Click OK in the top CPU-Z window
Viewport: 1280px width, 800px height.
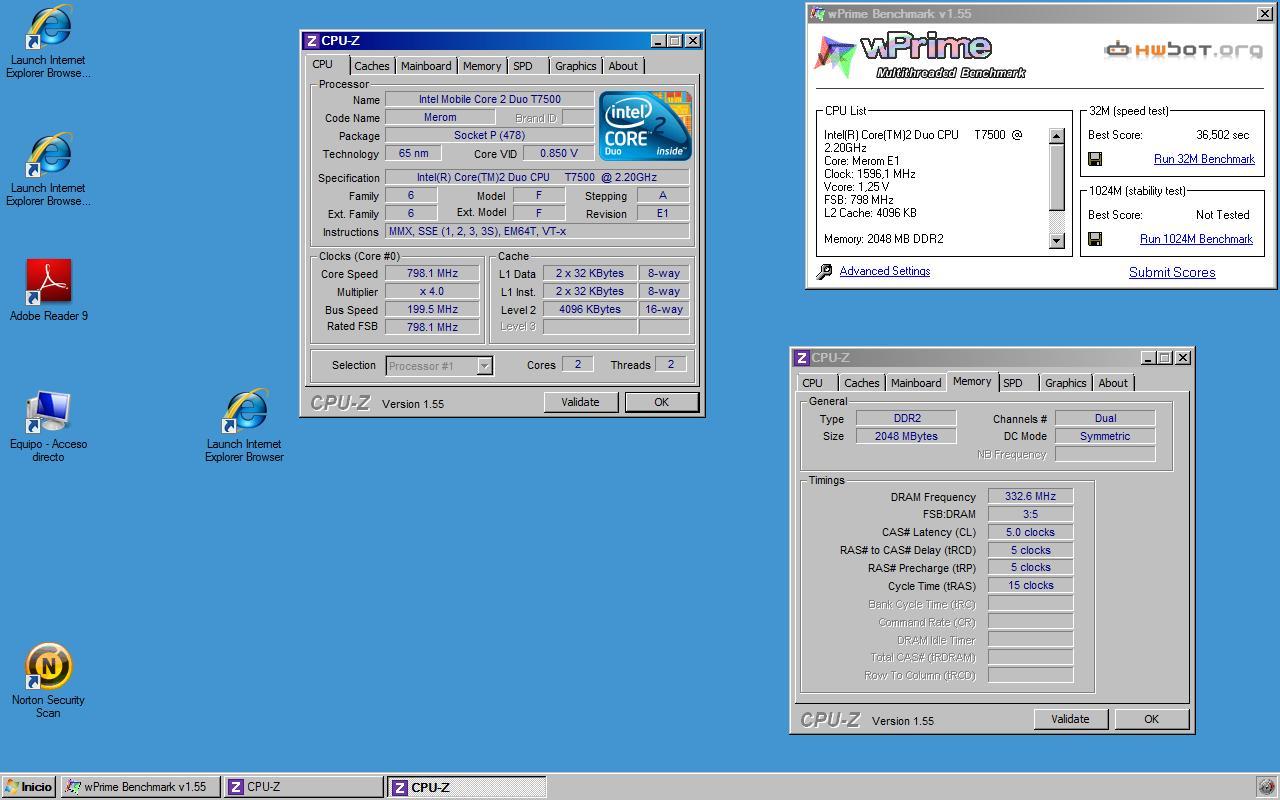pyautogui.click(x=661, y=402)
